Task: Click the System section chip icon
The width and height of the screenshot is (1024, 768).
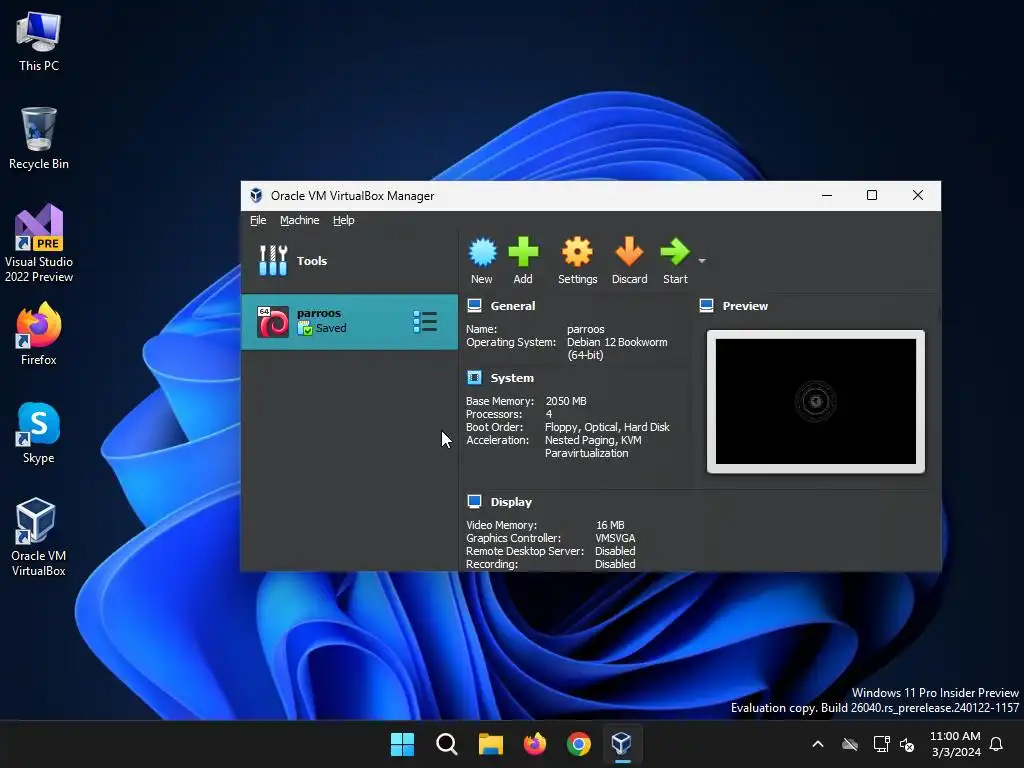Action: point(475,377)
